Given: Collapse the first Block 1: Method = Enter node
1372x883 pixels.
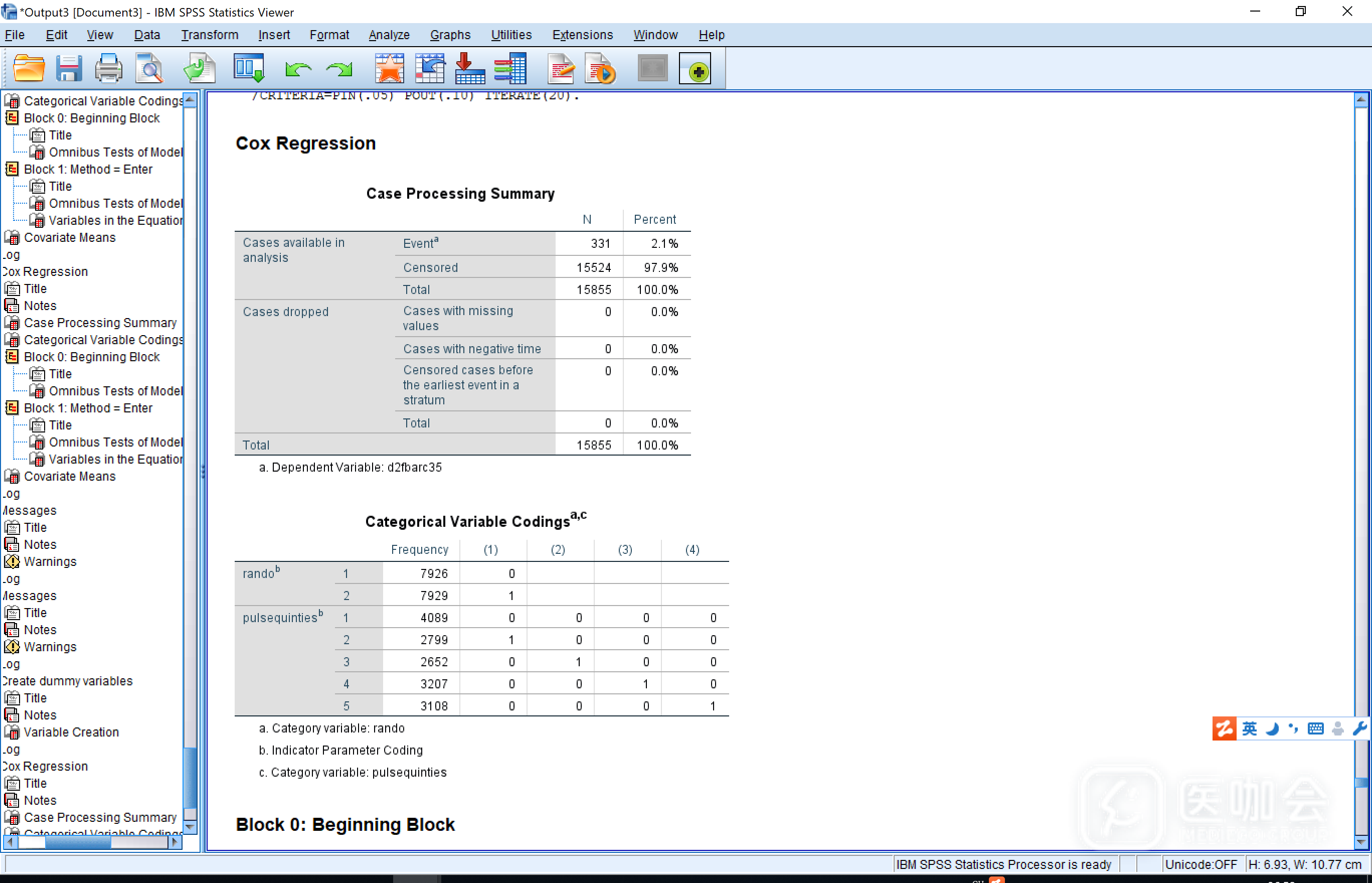Looking at the screenshot, I should point(12,169).
